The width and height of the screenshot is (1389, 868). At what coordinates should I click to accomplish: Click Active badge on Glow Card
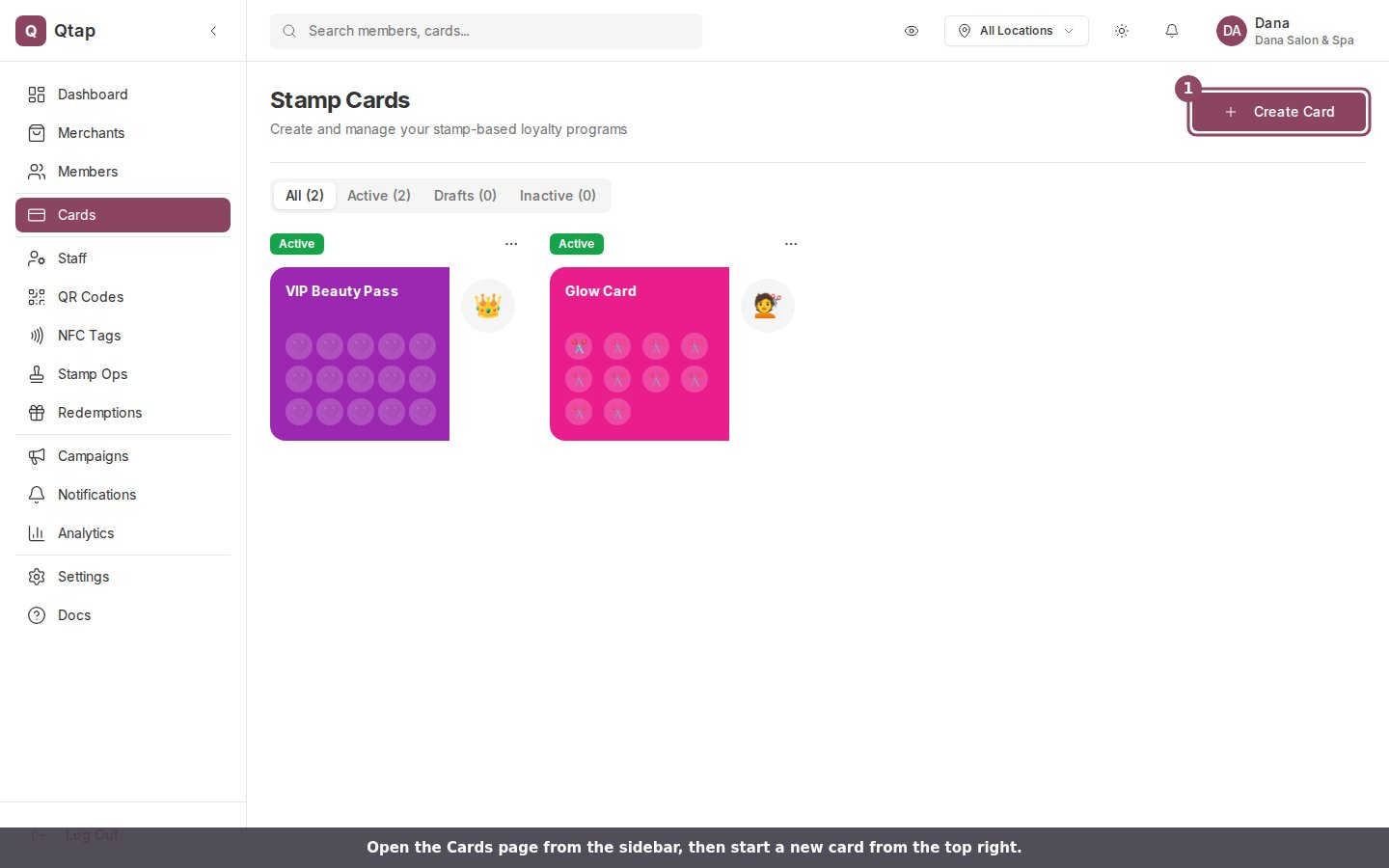tap(577, 244)
